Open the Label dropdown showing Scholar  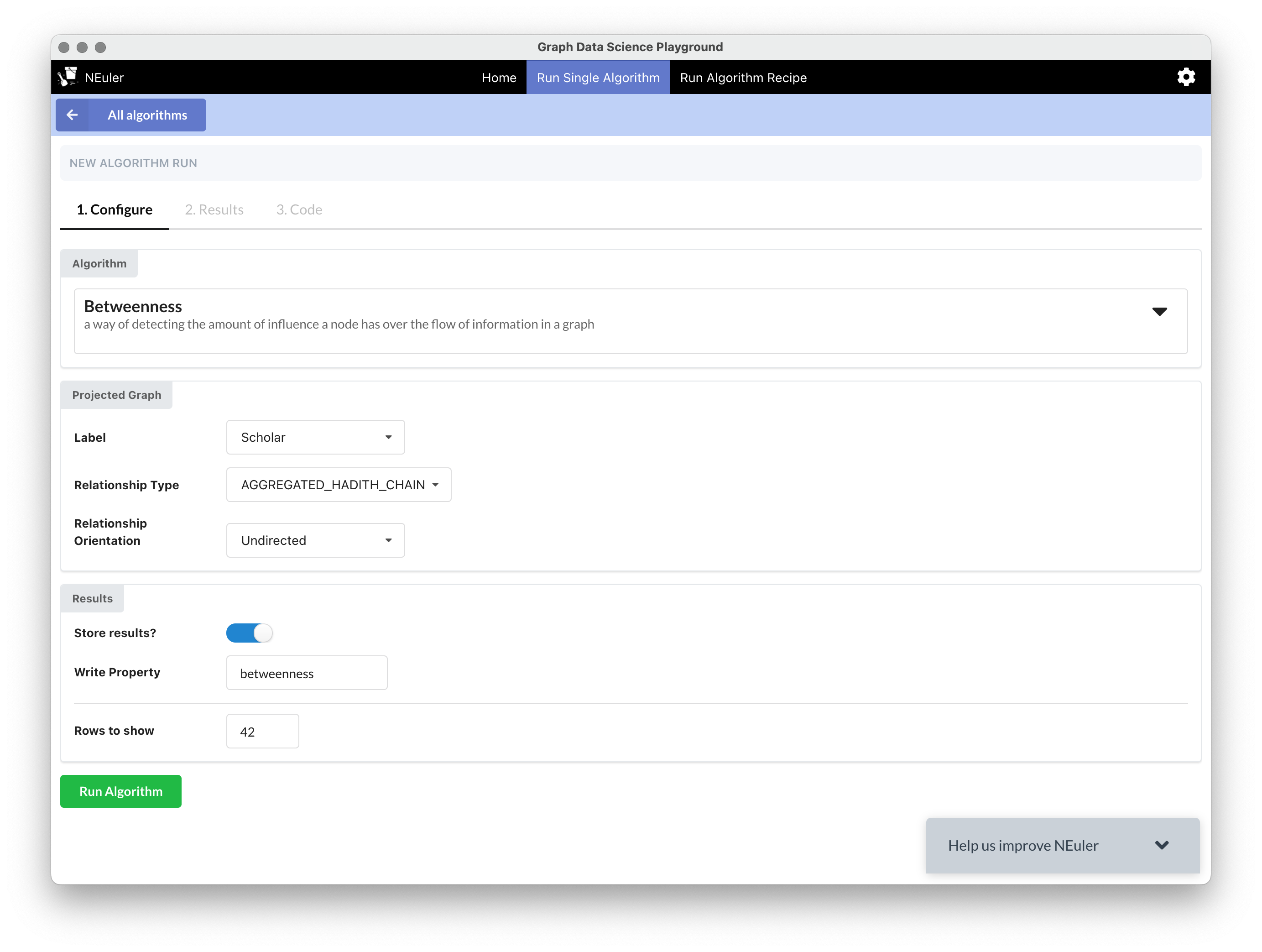(x=316, y=437)
